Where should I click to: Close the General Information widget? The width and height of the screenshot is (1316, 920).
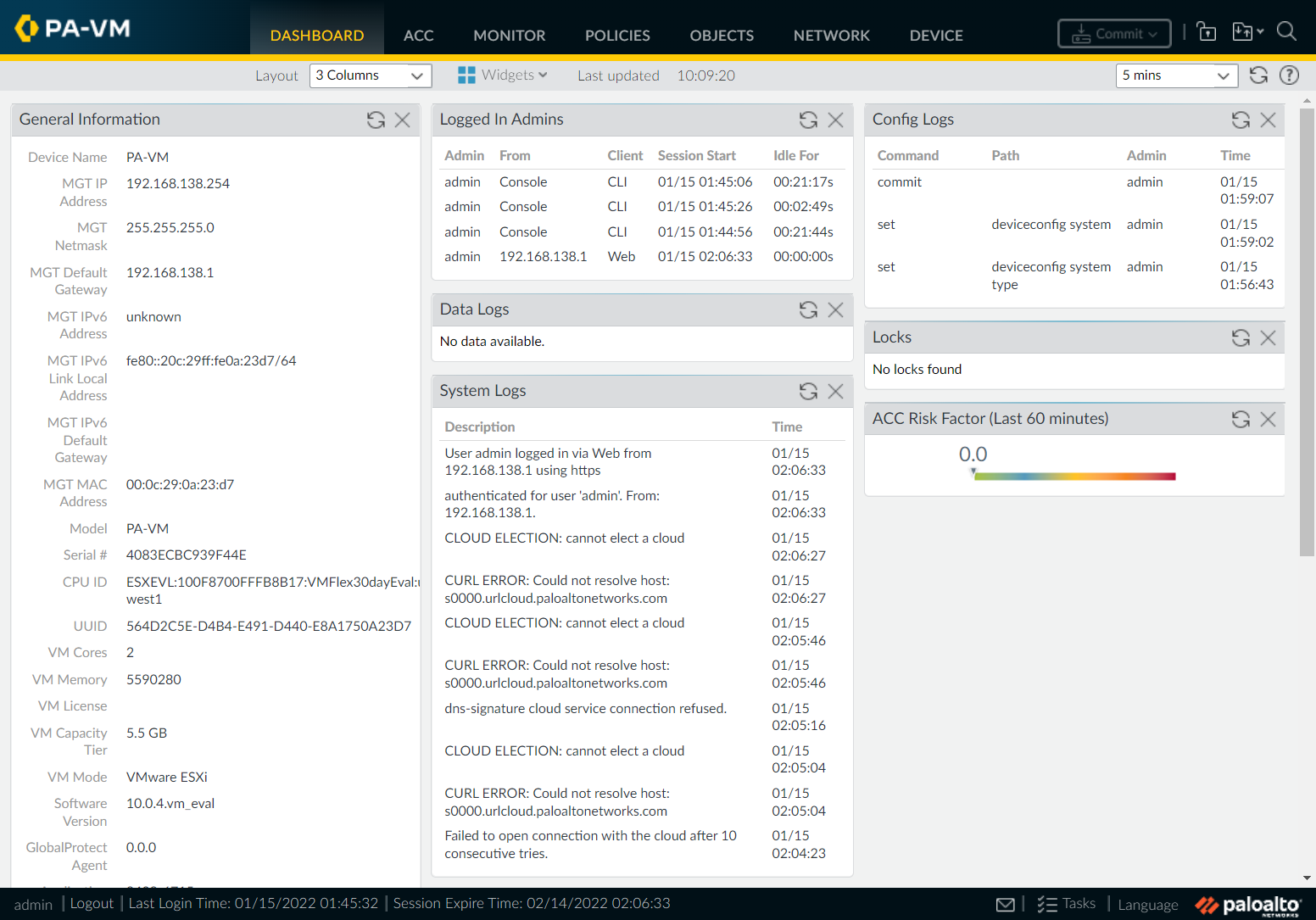403,120
